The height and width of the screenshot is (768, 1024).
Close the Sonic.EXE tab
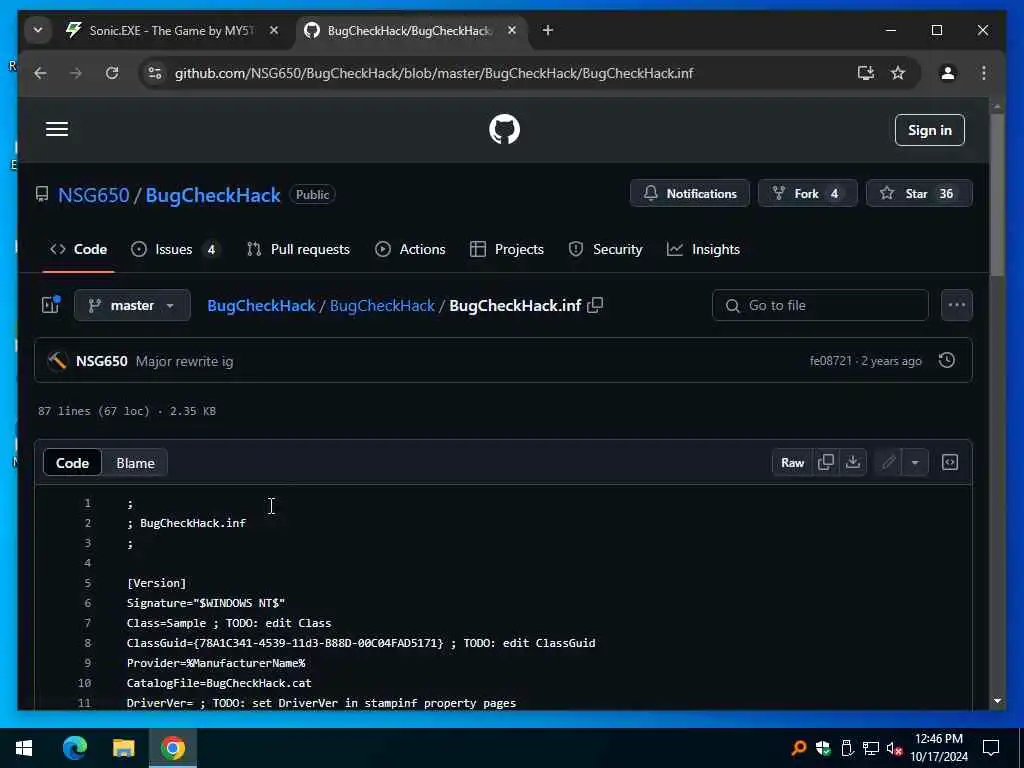pyautogui.click(x=274, y=30)
